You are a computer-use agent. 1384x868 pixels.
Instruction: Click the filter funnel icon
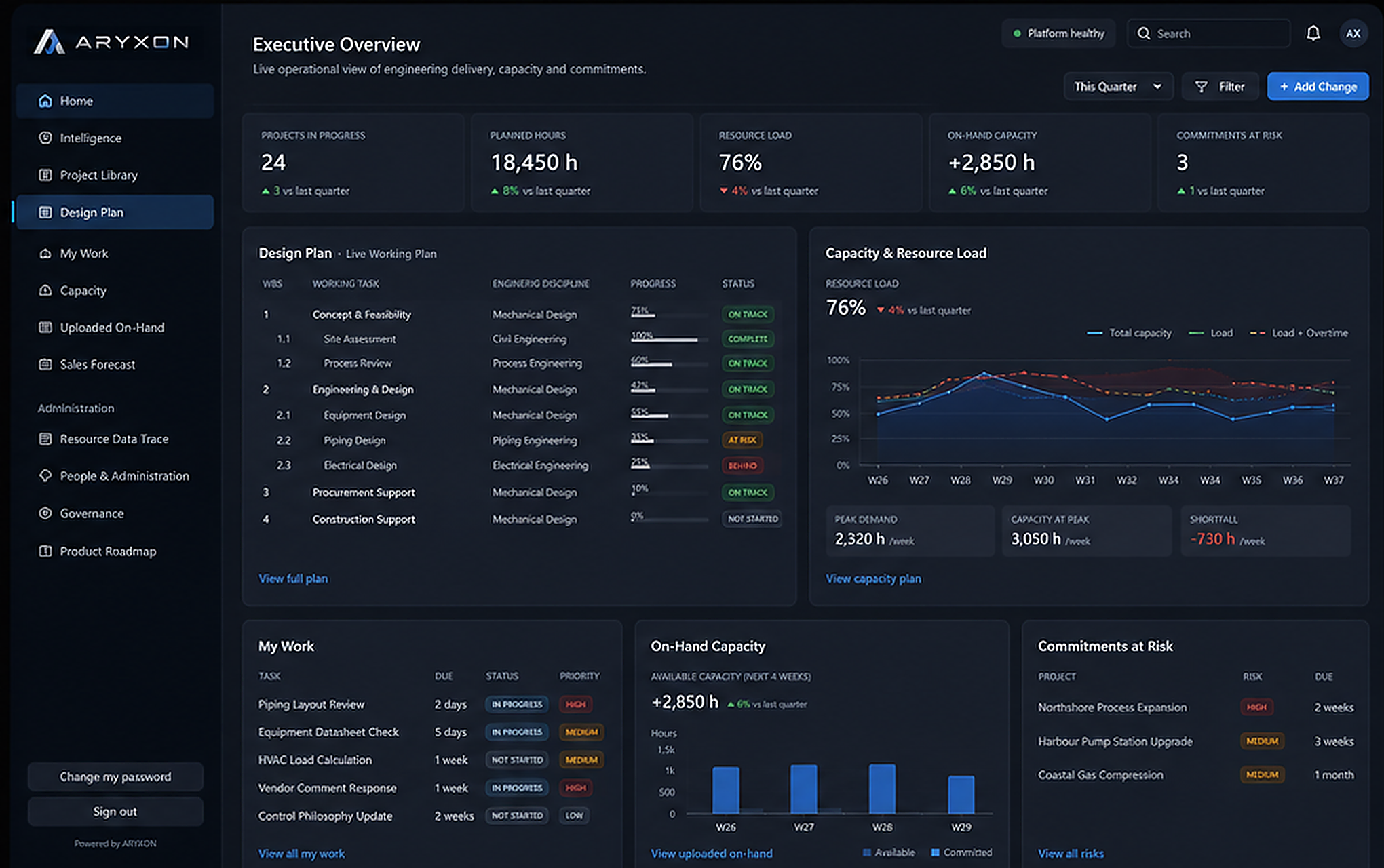click(1201, 87)
